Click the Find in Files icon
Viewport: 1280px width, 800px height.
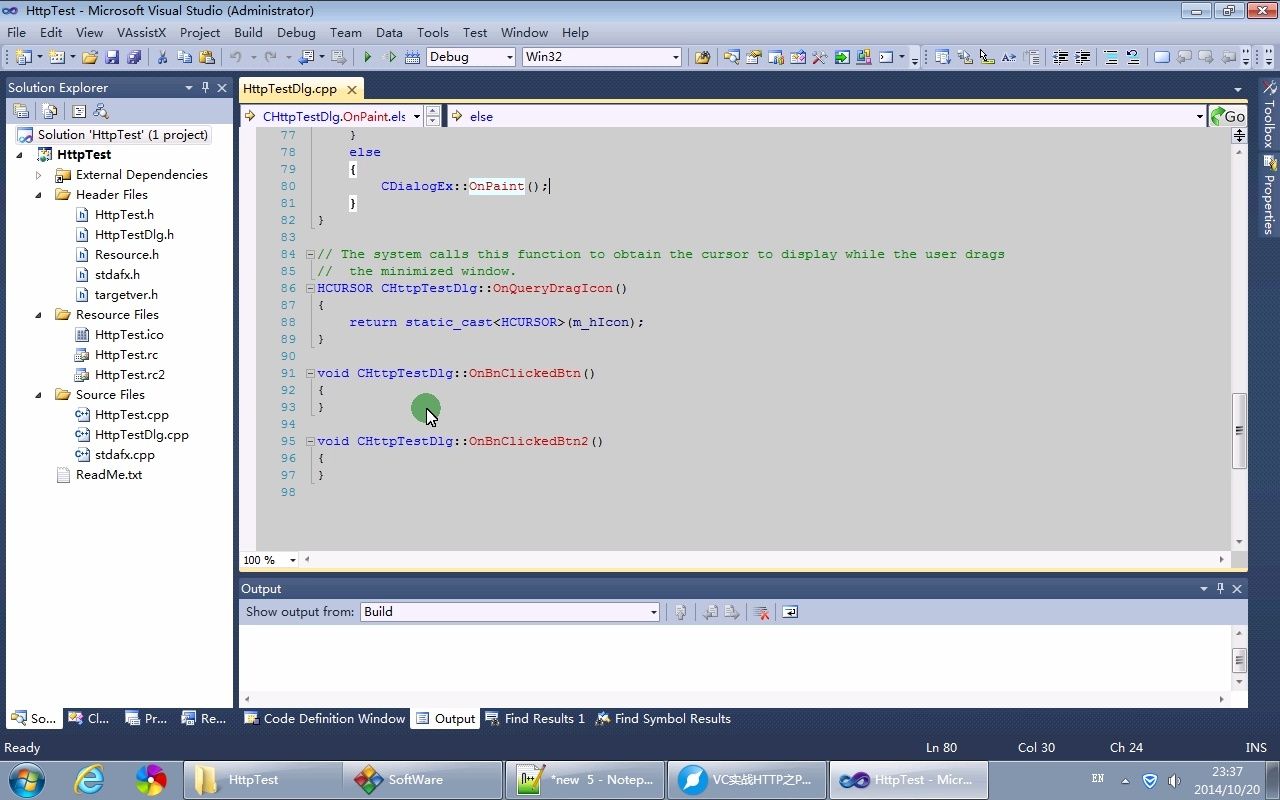click(702, 57)
